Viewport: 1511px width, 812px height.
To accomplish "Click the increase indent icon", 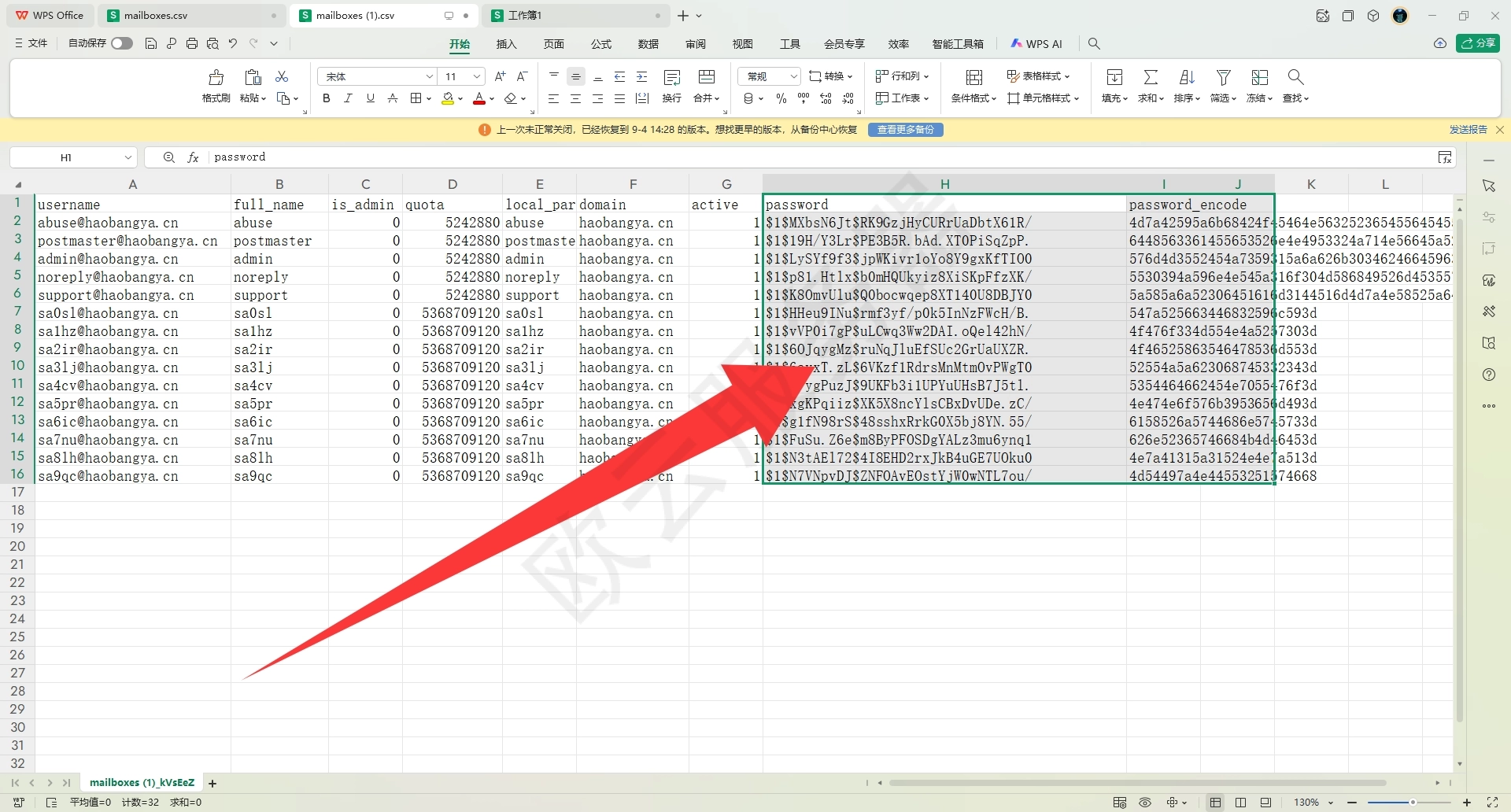I will coord(642,76).
